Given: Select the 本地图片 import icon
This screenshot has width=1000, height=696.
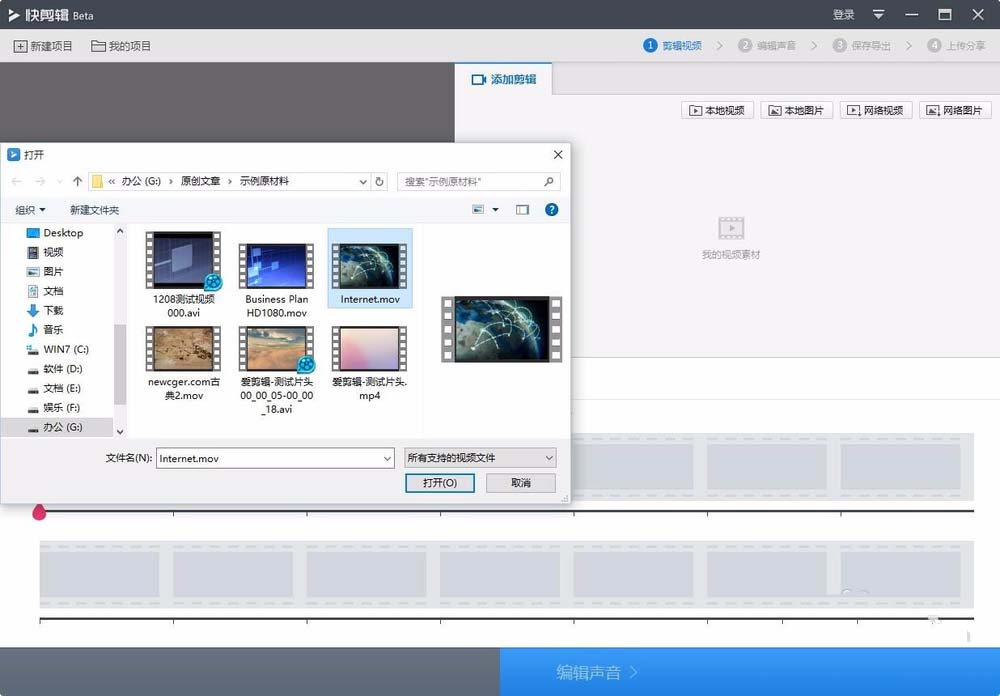Looking at the screenshot, I should [796, 110].
